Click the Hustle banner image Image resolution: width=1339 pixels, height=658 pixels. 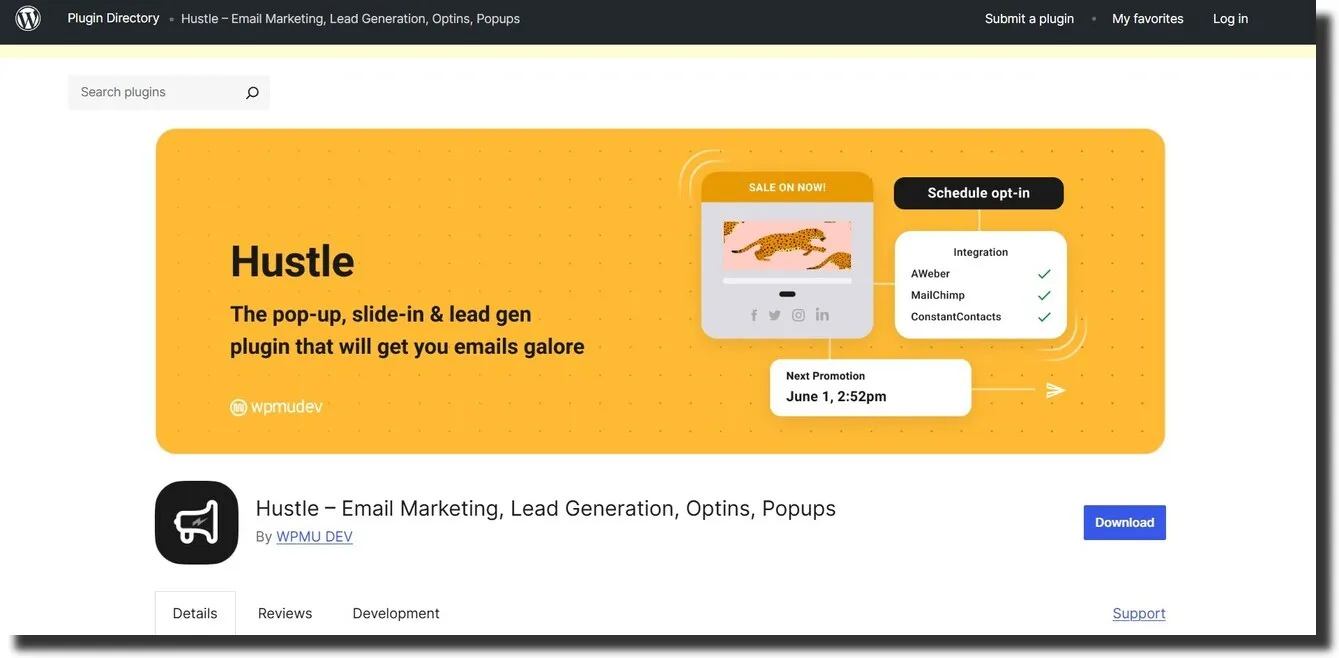click(660, 291)
